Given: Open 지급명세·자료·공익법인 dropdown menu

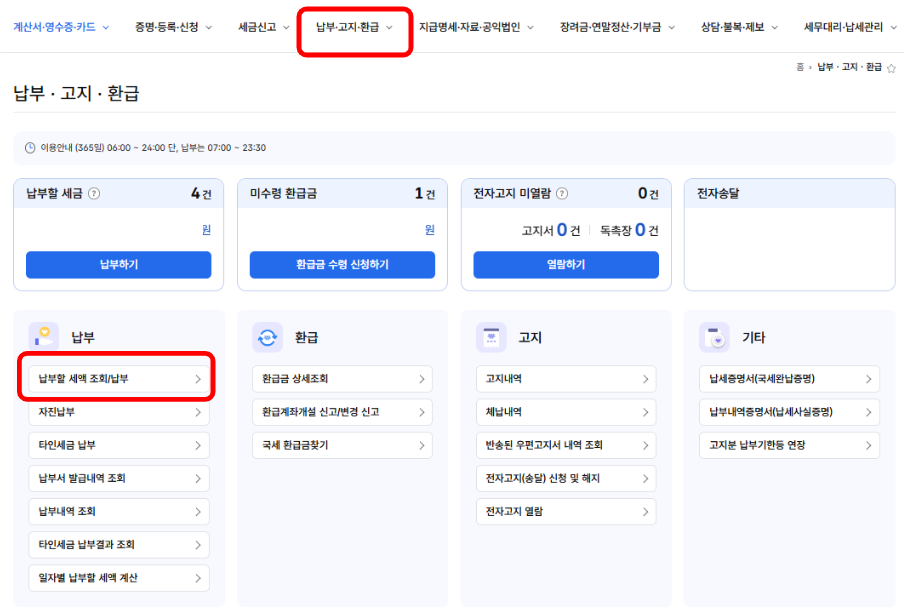Looking at the screenshot, I should pyautogui.click(x=476, y=27).
